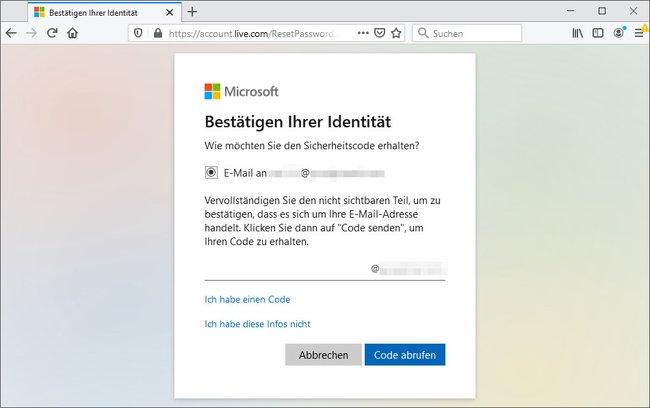Viewport: 650px width, 408px height.
Task: Click the heading Bestätigen Ihrer Identität
Action: click(x=298, y=122)
